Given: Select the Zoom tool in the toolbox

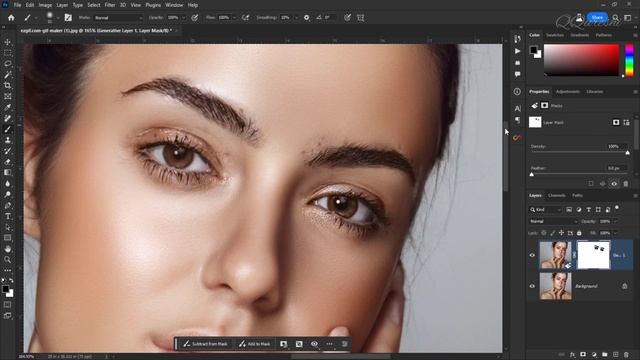Looking at the screenshot, I should pos(7,260).
